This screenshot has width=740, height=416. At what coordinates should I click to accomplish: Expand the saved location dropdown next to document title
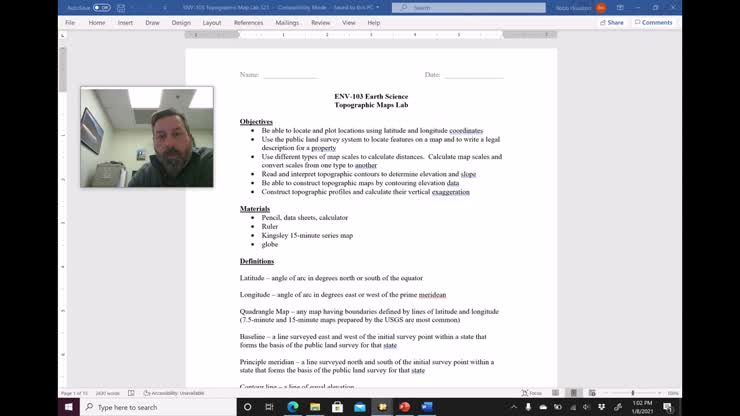[378, 8]
